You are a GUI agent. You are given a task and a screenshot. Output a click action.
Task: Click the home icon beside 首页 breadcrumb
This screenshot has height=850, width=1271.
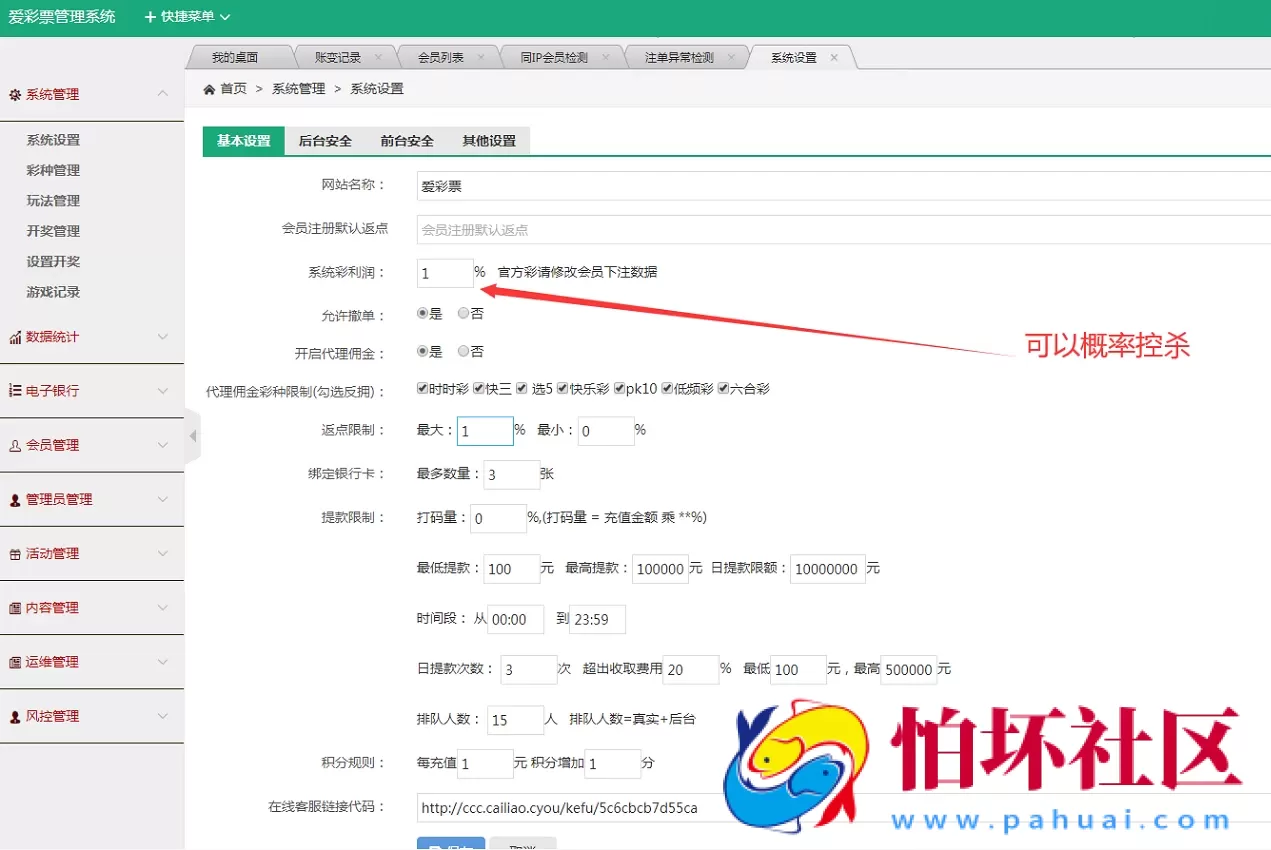[211, 88]
